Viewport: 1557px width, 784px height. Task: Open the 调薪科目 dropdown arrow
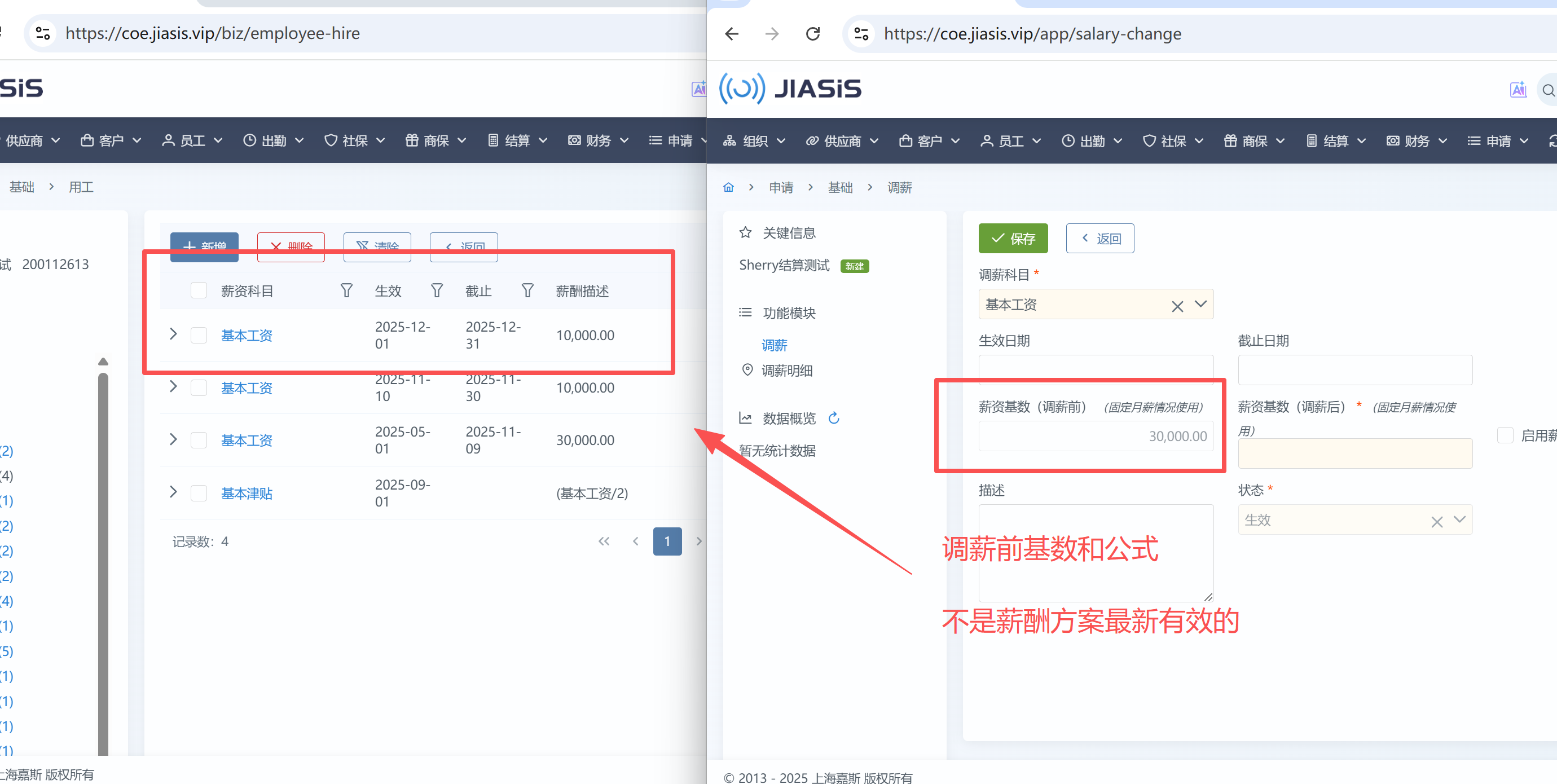[x=1200, y=304]
